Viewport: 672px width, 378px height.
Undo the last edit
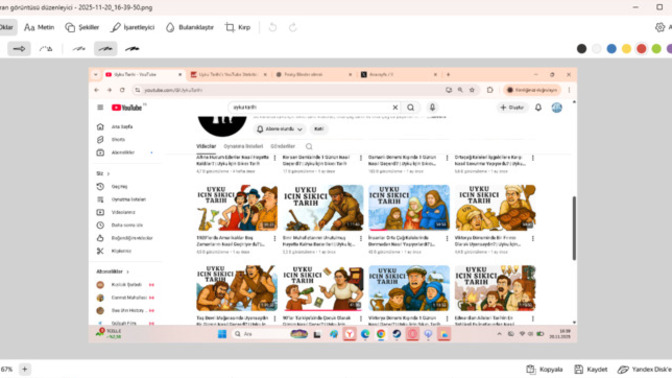click(x=272, y=27)
